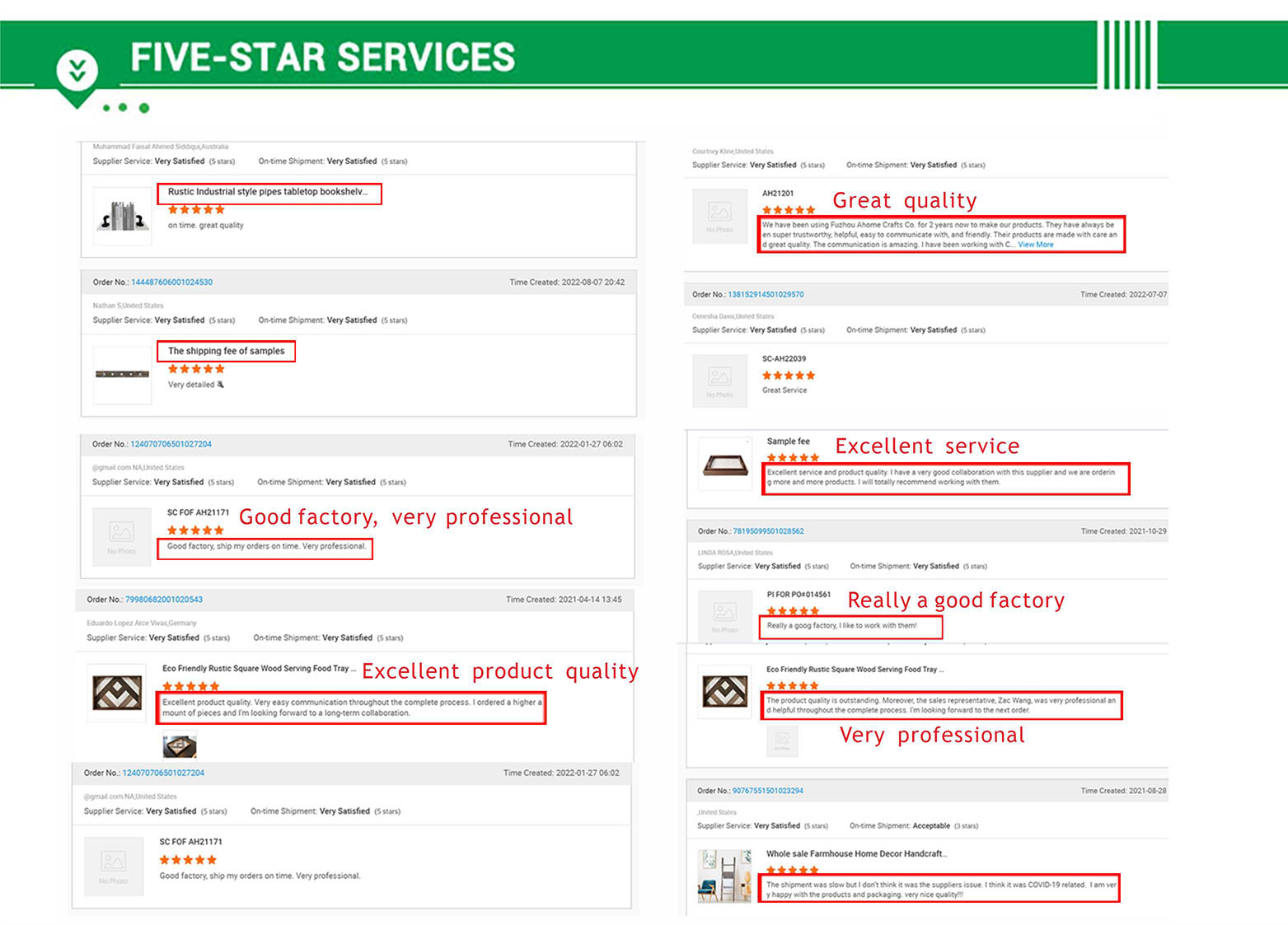The width and height of the screenshot is (1288, 925).
Task: Click the five-star rating under SC-AH22039
Action: (x=789, y=376)
